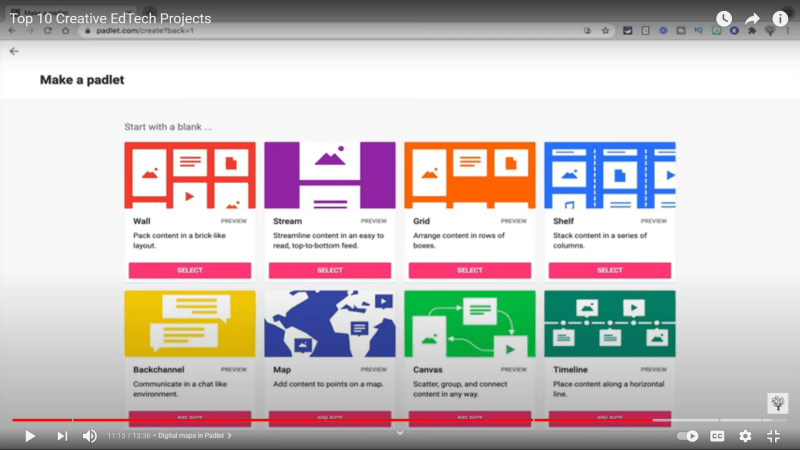The height and width of the screenshot is (450, 800).
Task: Open the Preview link for Grid
Action: 513,220
